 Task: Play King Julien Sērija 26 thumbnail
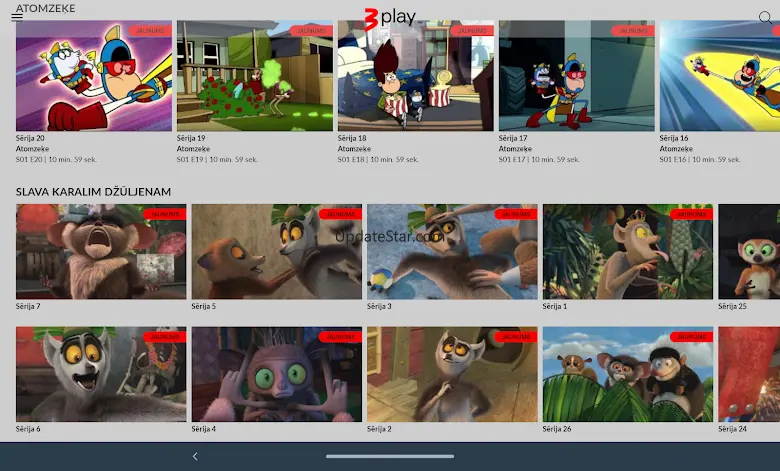click(628, 374)
